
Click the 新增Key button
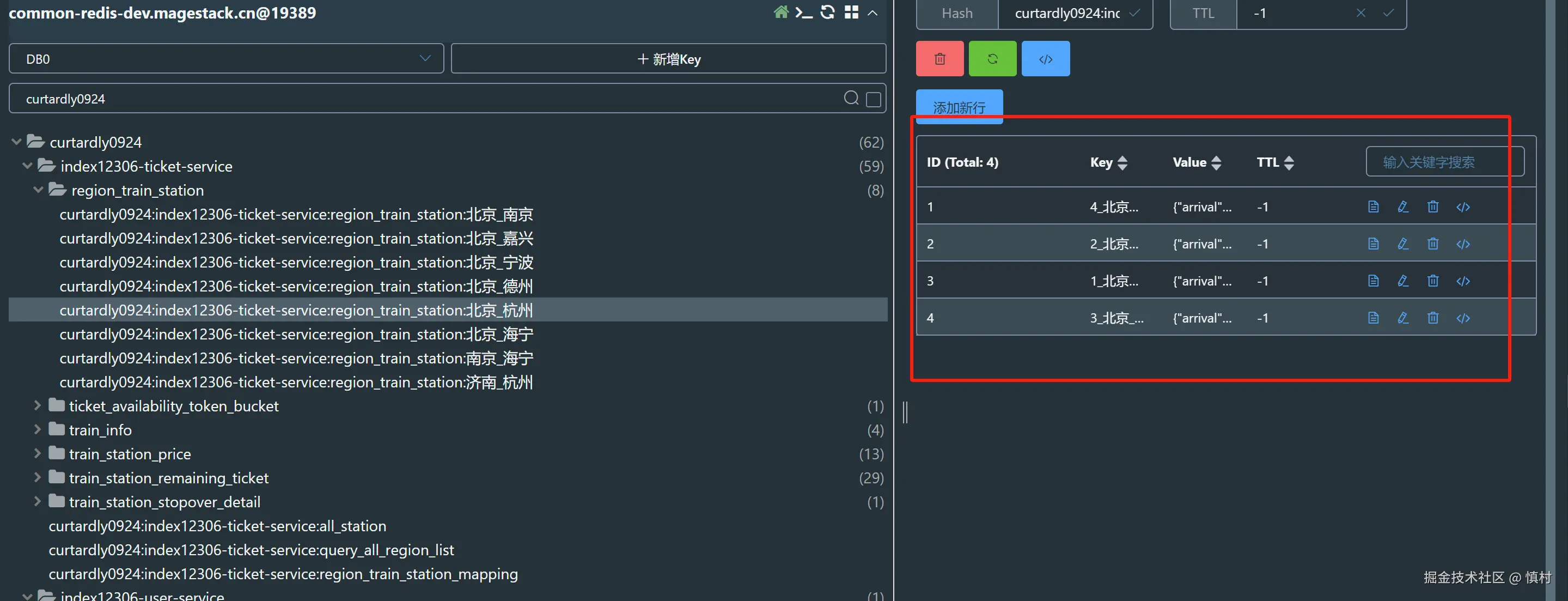tap(668, 59)
